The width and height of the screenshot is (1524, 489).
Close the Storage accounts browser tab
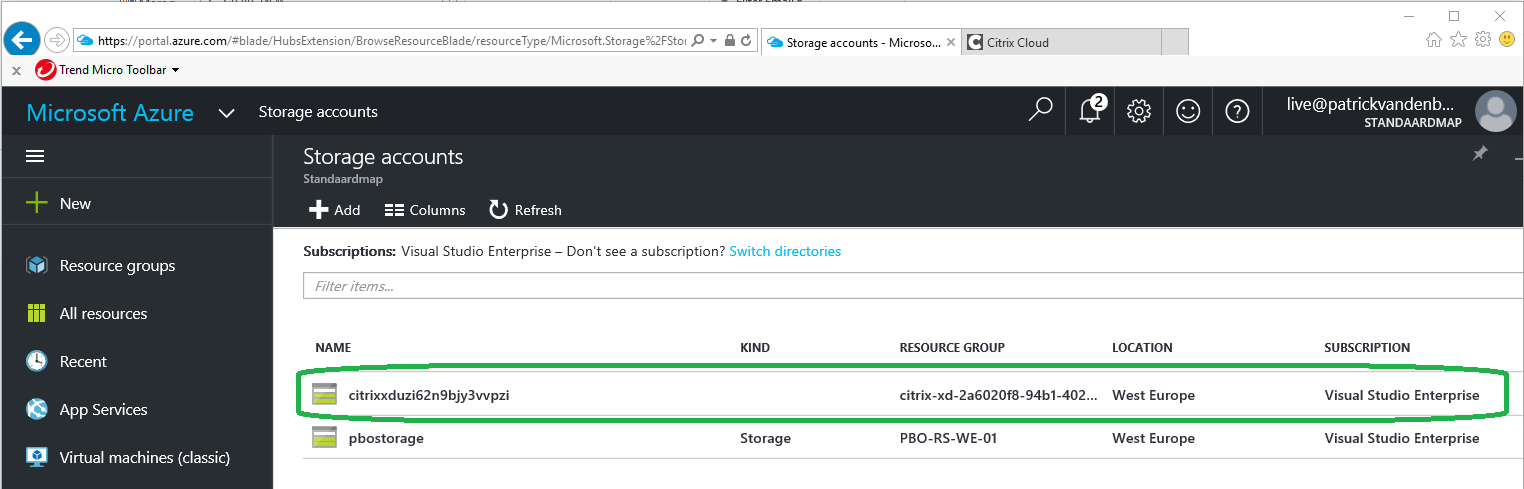950,43
